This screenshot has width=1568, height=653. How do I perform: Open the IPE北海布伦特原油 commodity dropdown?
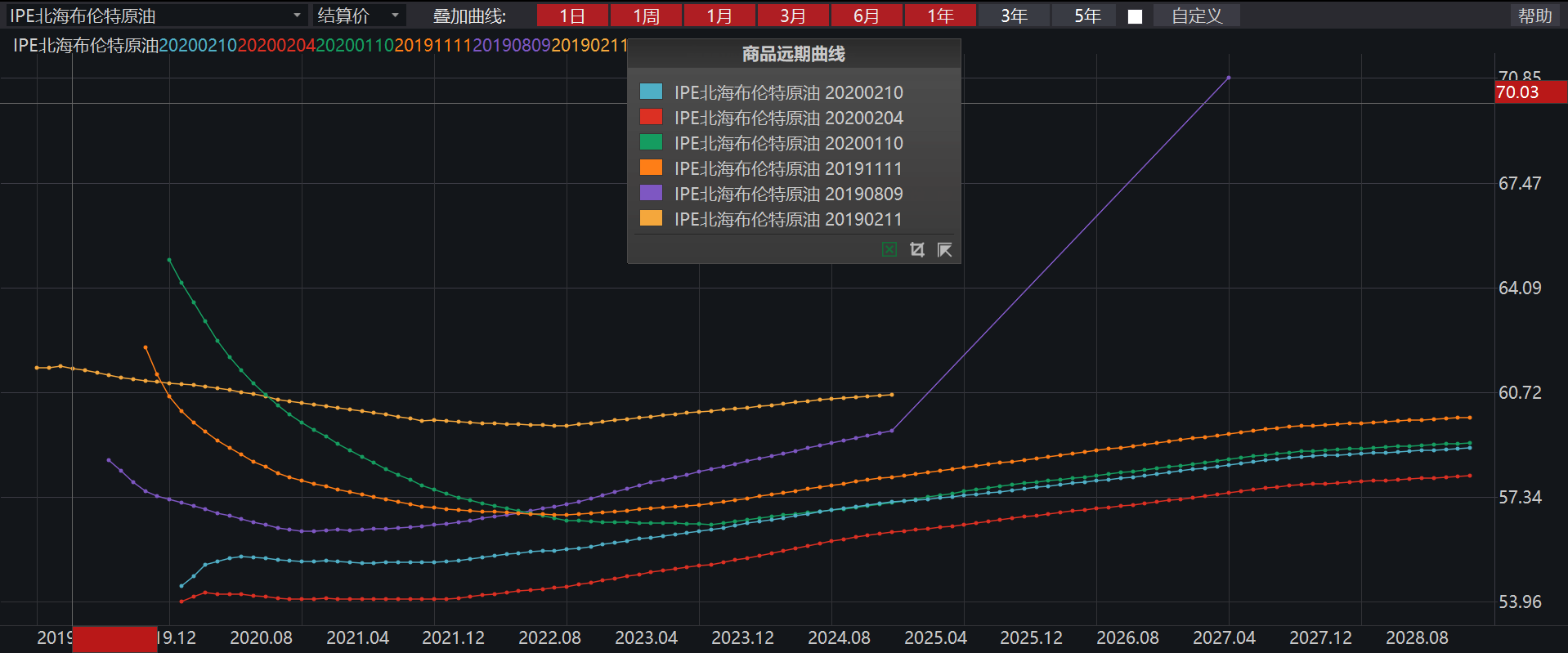coord(297,16)
